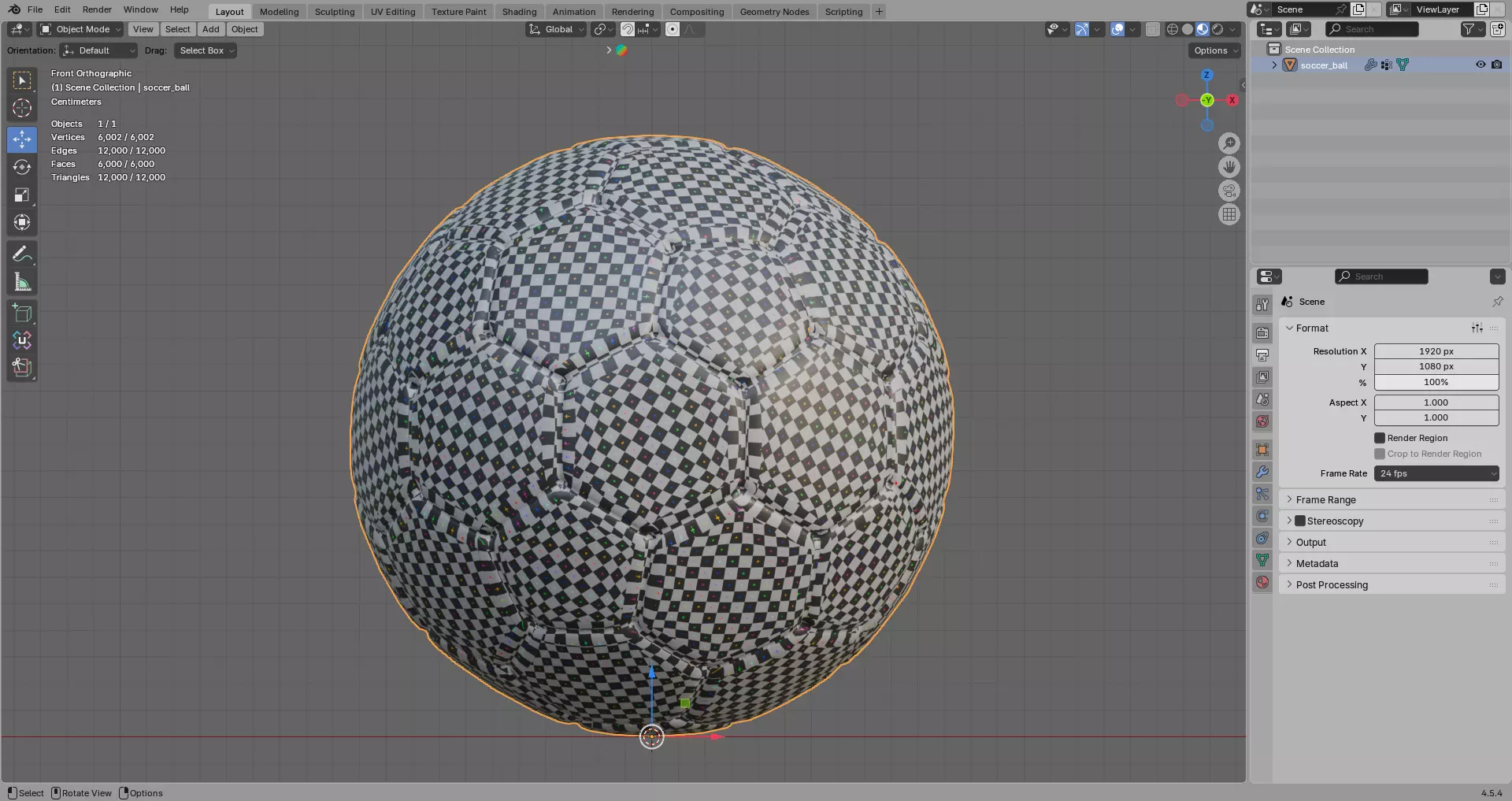Open the Drag Select Box dropdown
The width and height of the screenshot is (1512, 801).
click(x=205, y=50)
